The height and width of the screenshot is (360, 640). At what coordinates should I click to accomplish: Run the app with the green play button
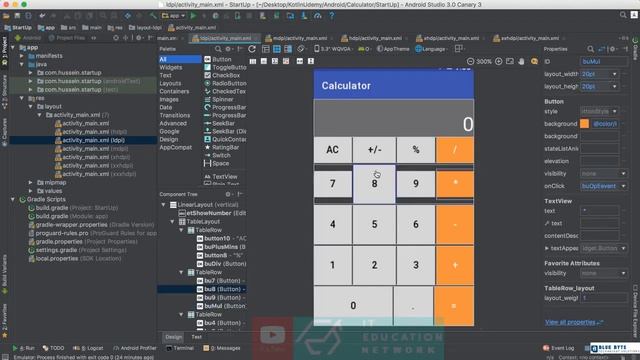click(193, 16)
